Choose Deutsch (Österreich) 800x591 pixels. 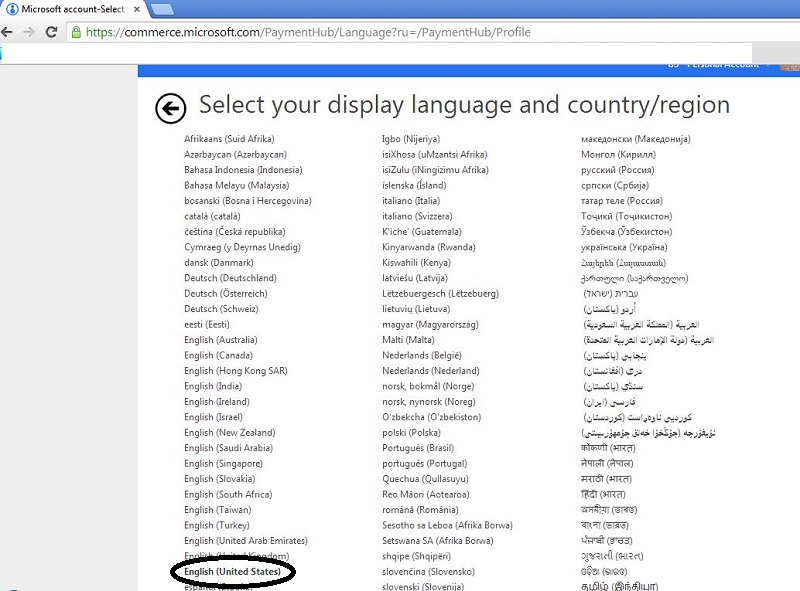point(226,293)
